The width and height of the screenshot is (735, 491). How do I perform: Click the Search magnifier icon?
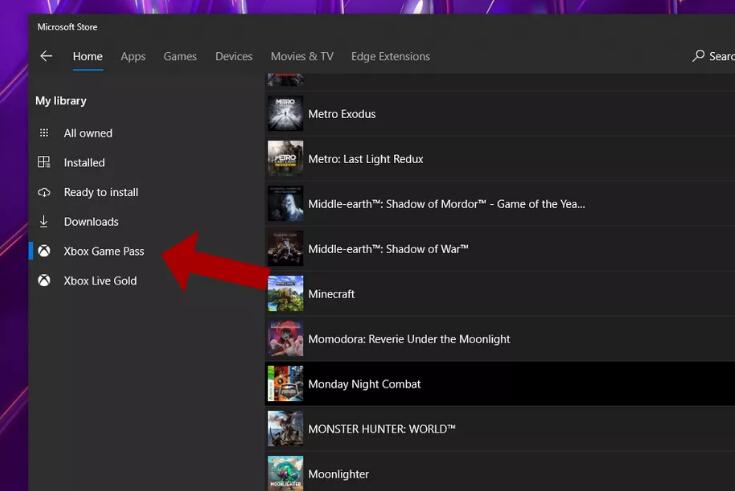click(x=698, y=56)
